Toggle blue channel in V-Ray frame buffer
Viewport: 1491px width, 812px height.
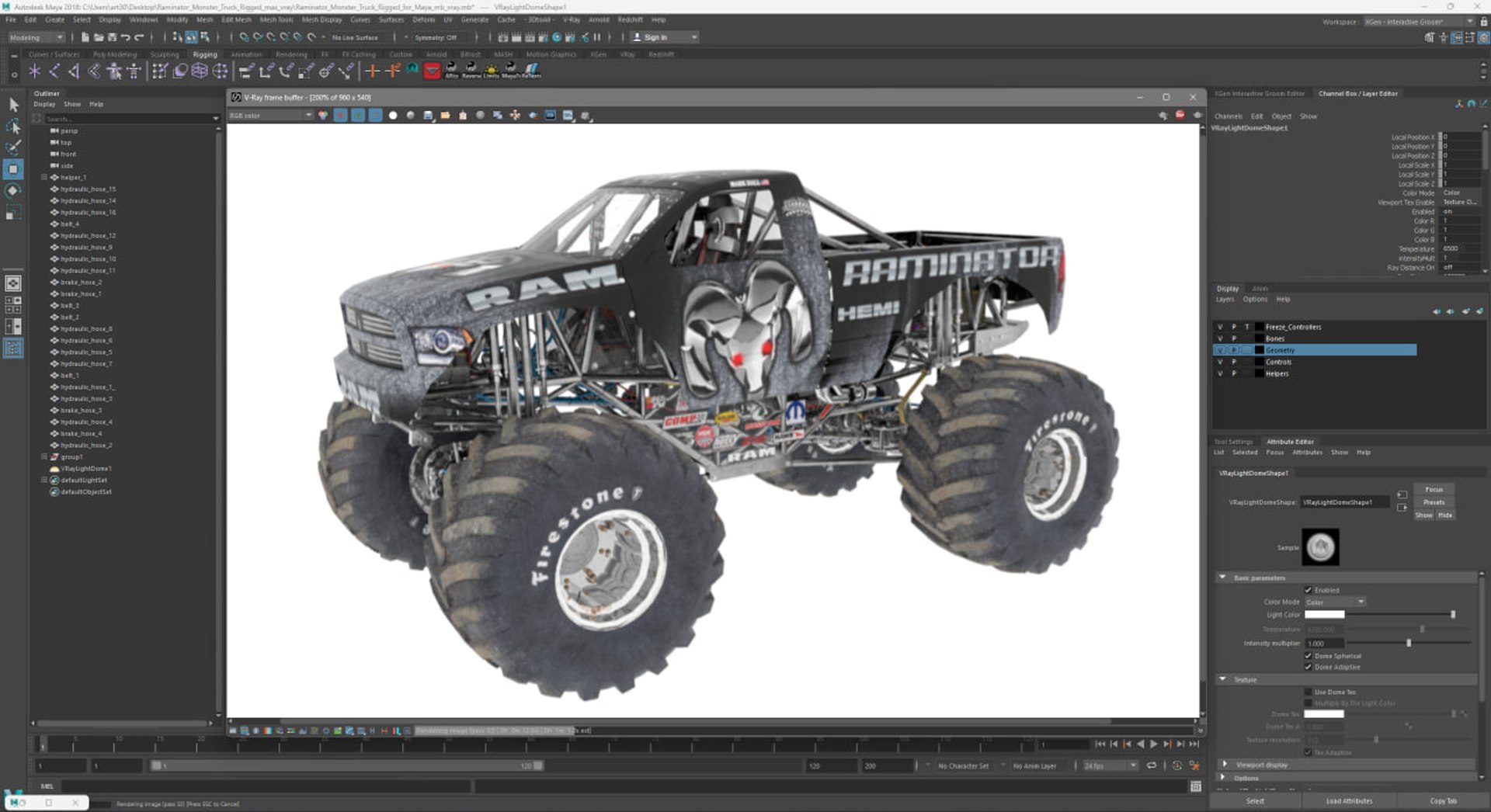(x=376, y=116)
